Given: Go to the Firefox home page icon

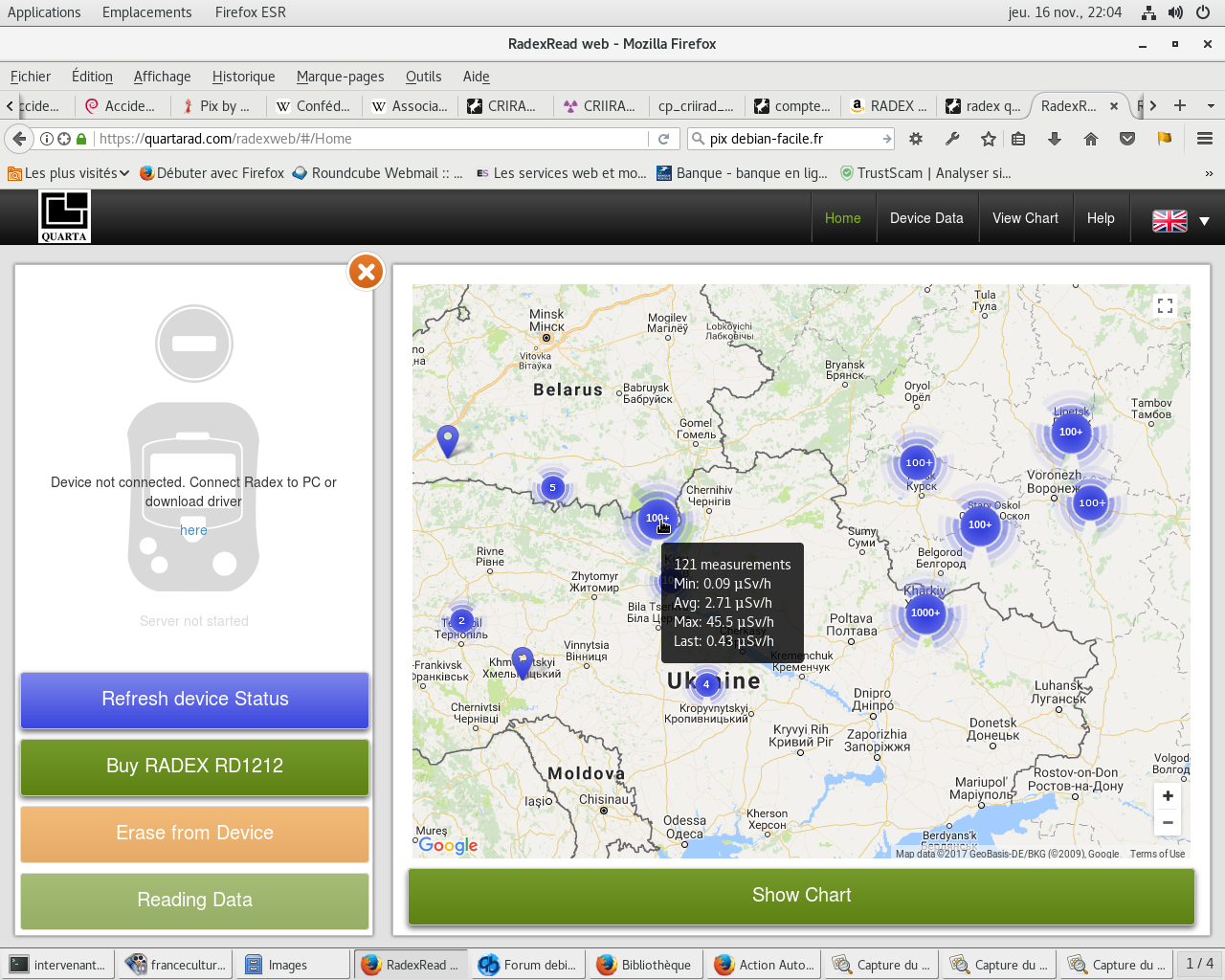Looking at the screenshot, I should [x=1090, y=139].
